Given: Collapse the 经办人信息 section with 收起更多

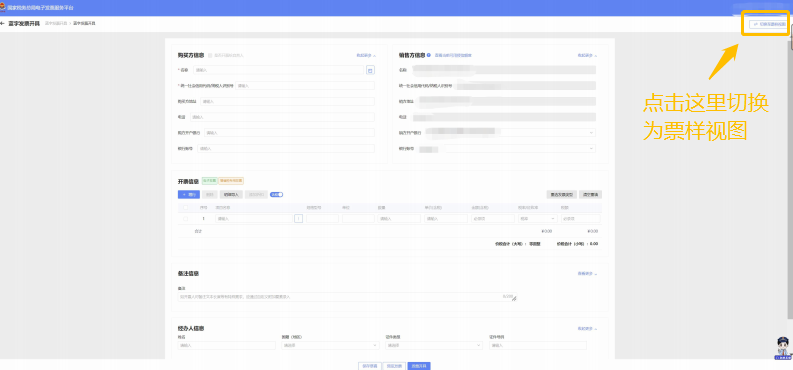Looking at the screenshot, I should coord(587,329).
